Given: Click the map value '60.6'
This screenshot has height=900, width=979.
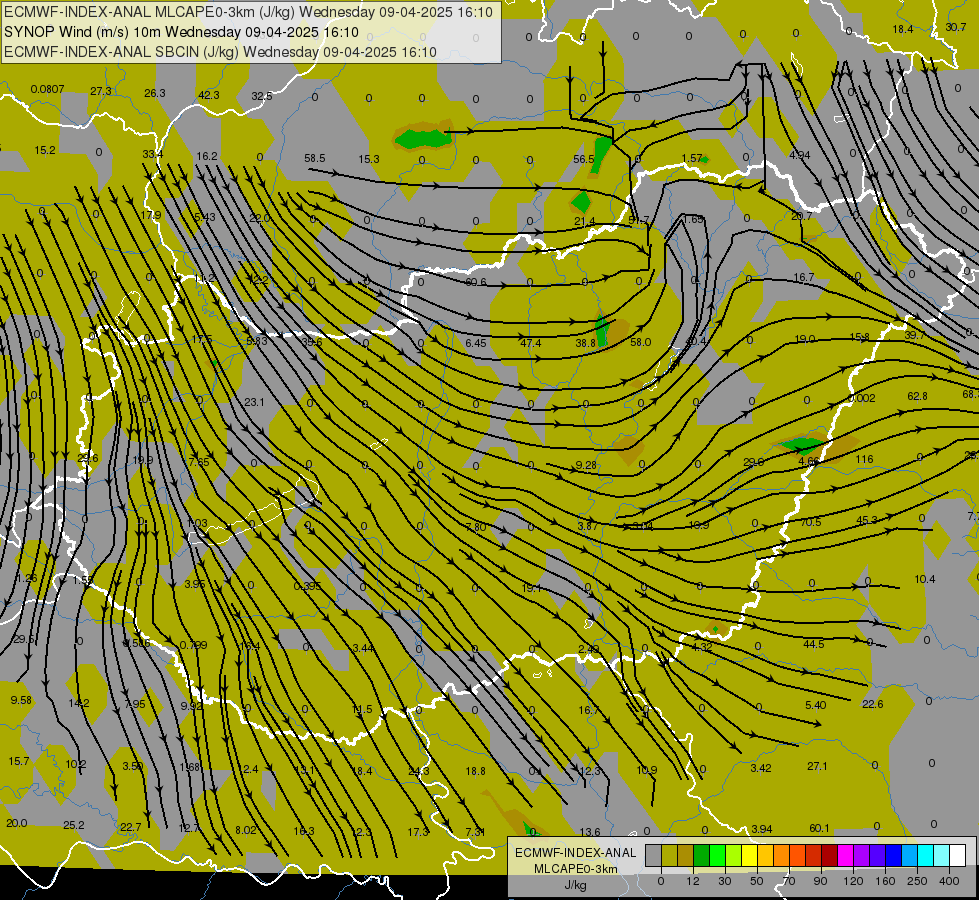Looking at the screenshot, I should coord(476,282).
